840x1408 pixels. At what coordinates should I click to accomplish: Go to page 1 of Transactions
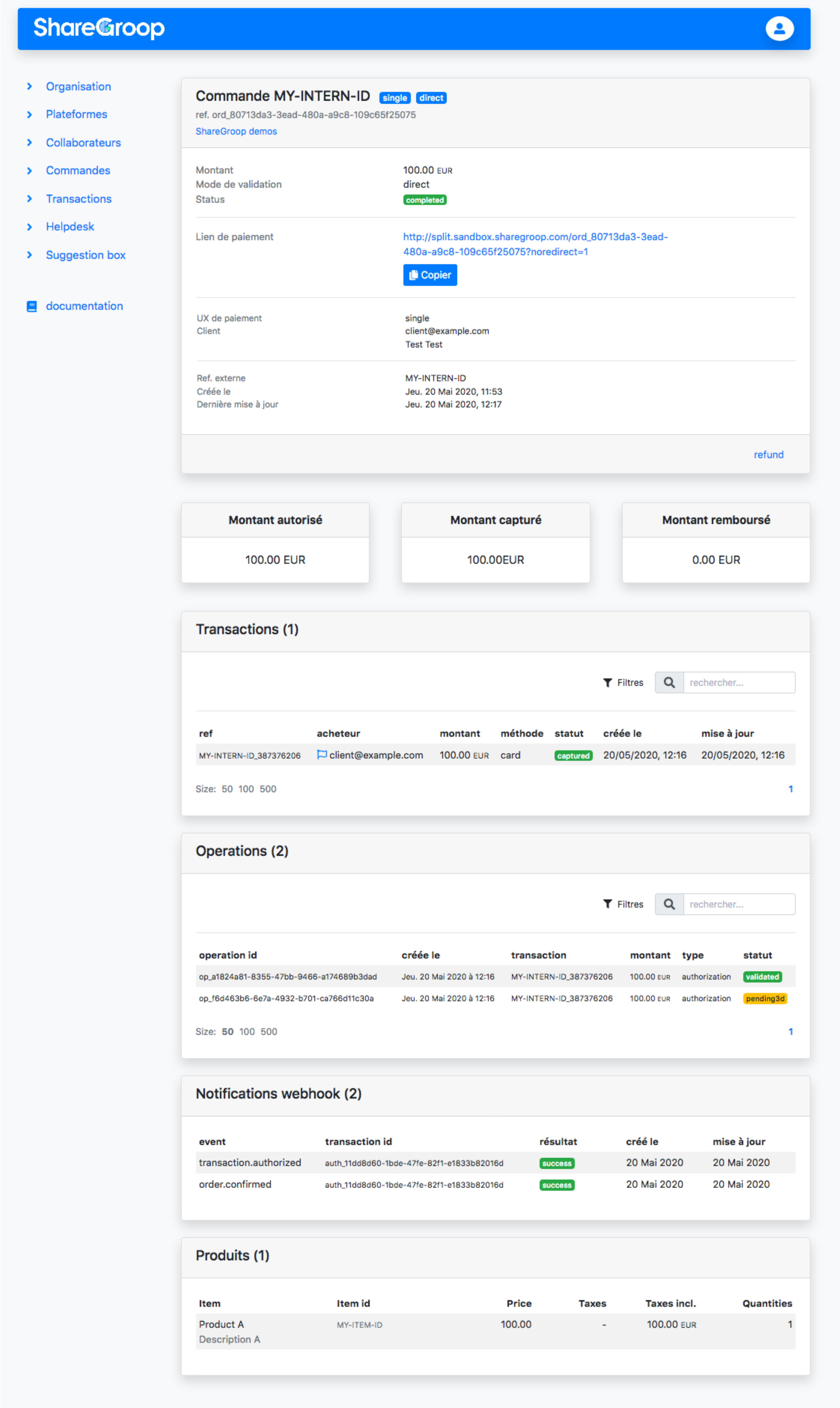click(x=790, y=789)
